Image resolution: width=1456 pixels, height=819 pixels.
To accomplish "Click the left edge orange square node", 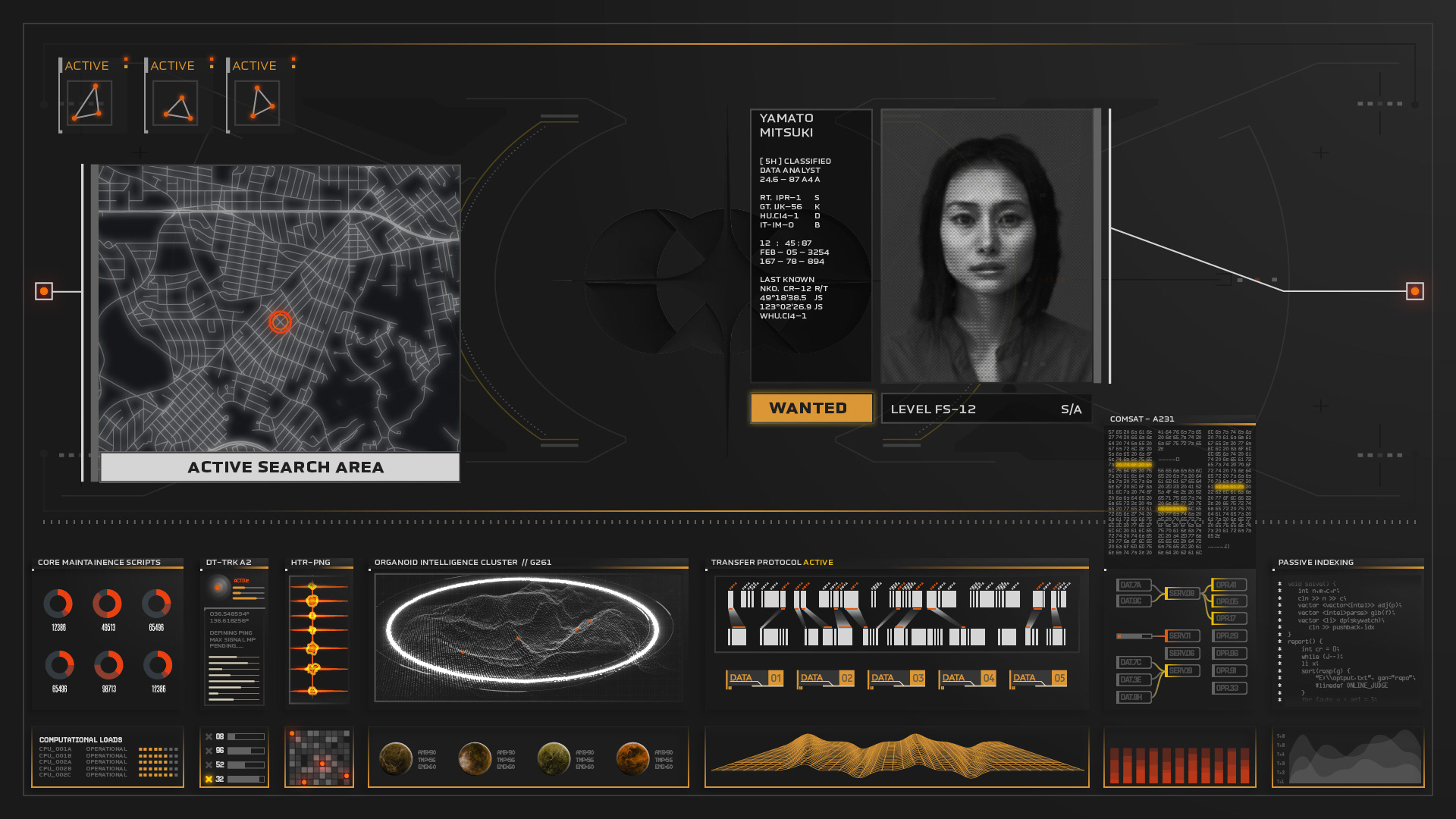I will (44, 291).
